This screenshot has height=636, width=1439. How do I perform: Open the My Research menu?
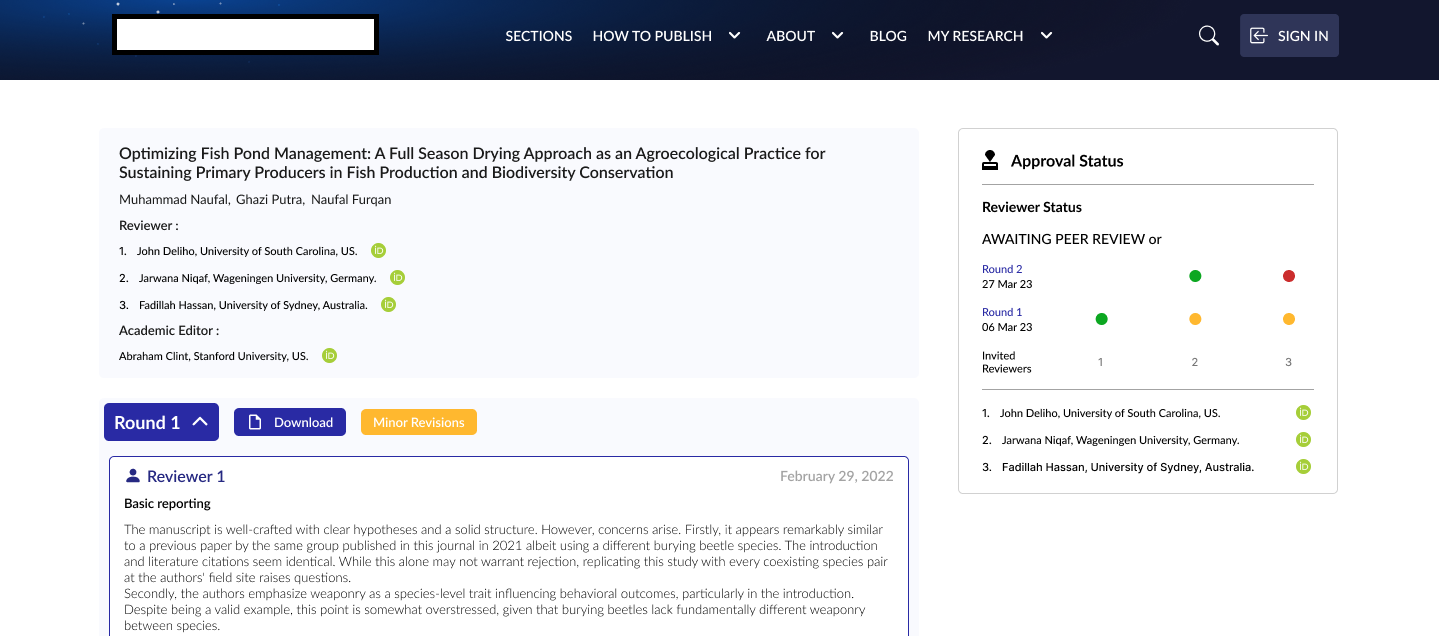click(x=975, y=36)
